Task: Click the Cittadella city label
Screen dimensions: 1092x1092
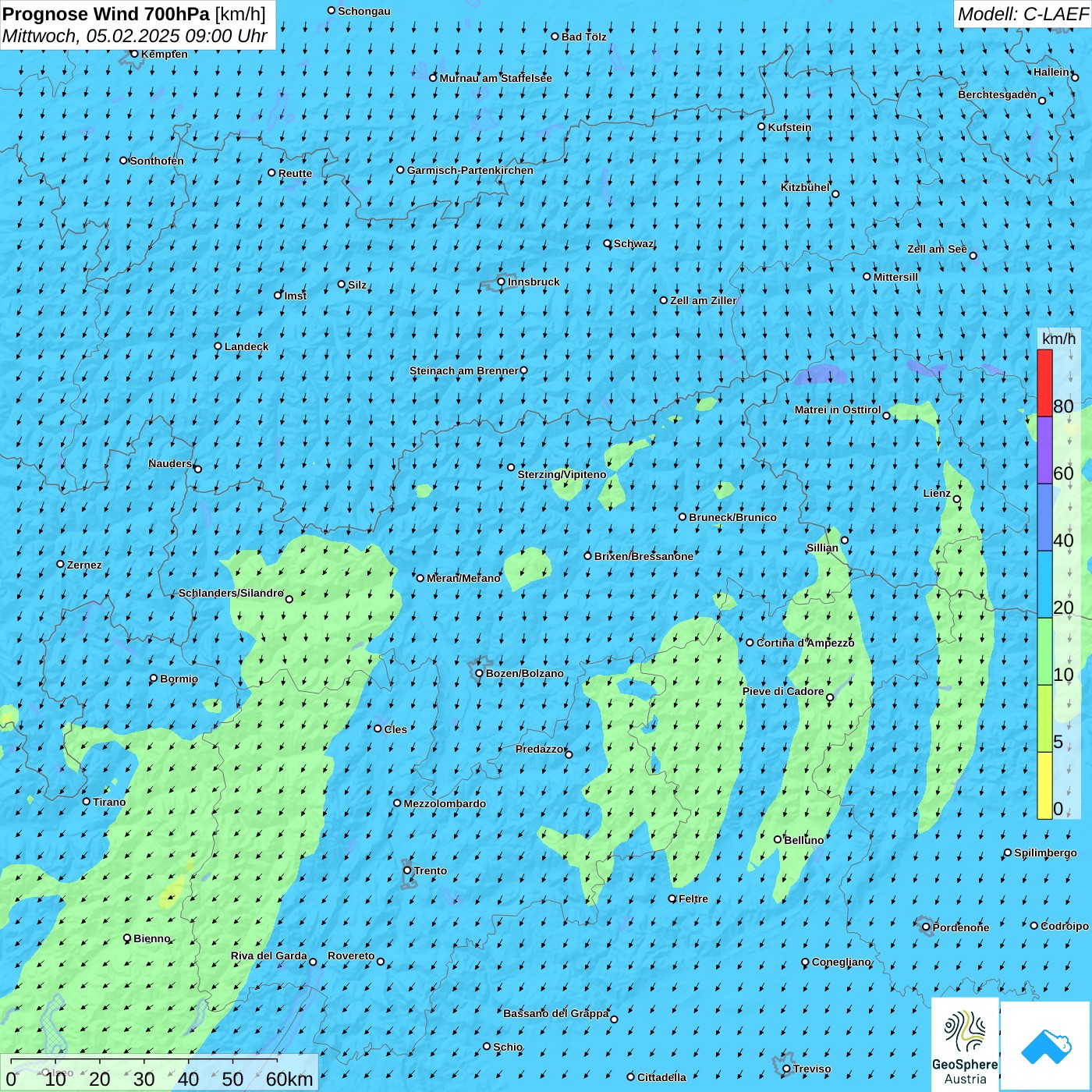Action: [661, 1077]
